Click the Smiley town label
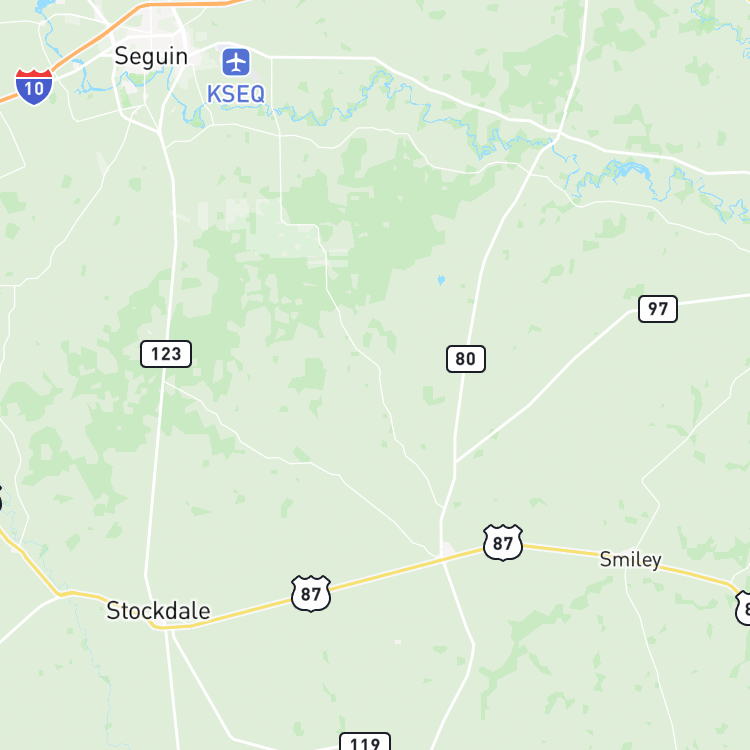Viewport: 750px width, 750px height. [x=630, y=560]
